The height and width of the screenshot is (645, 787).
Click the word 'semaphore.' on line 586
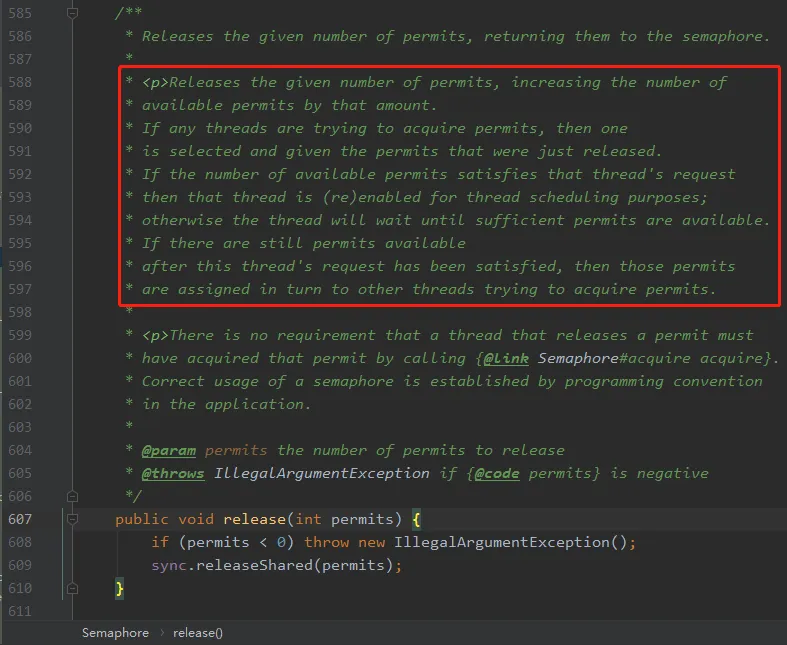point(725,36)
